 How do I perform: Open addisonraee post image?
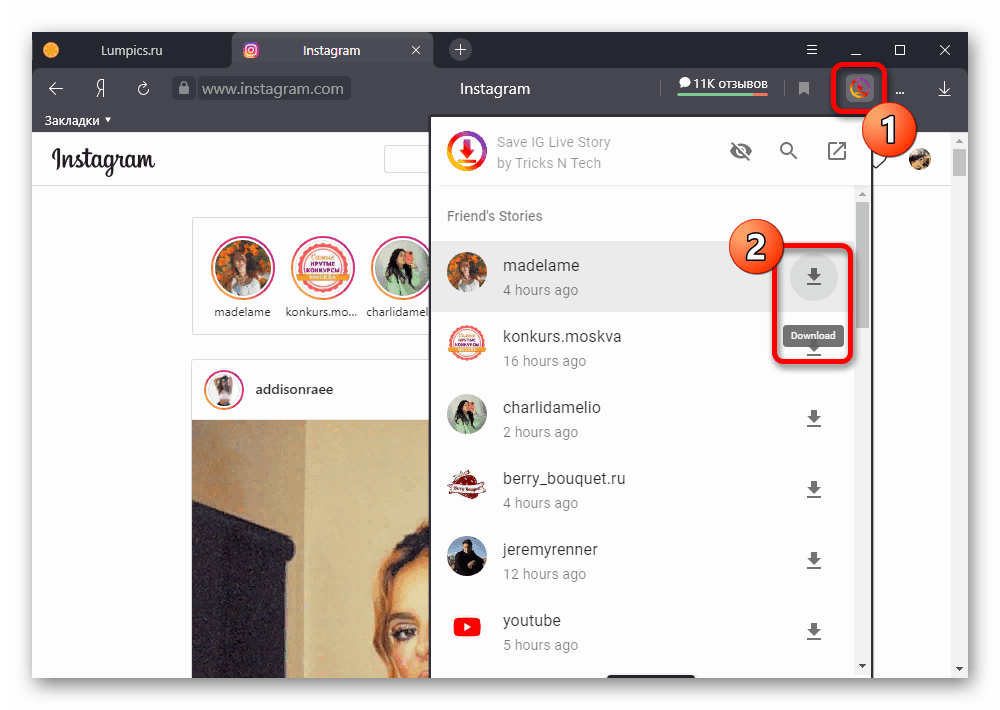coord(311,549)
